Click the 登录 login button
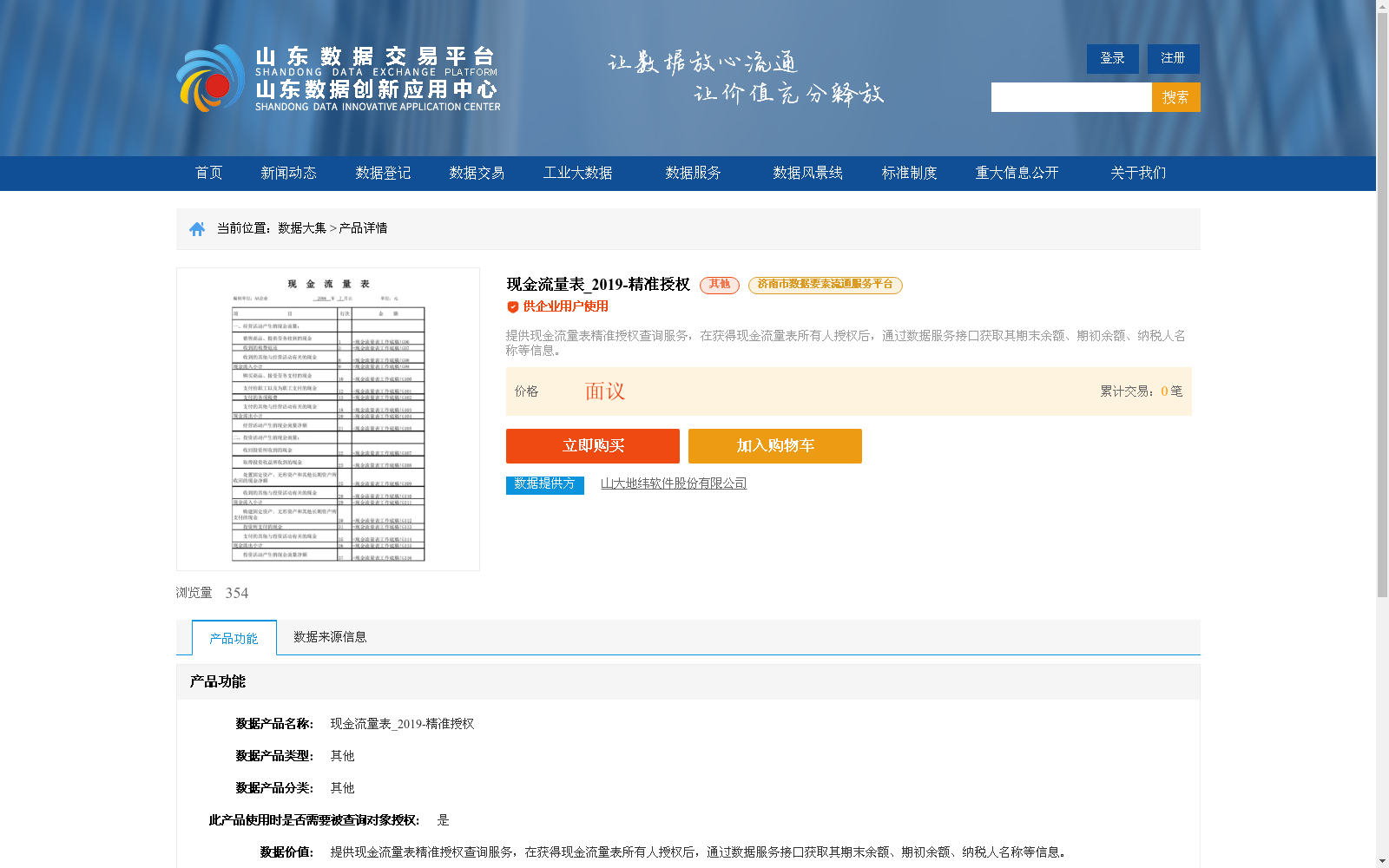1389x868 pixels. (x=1113, y=58)
